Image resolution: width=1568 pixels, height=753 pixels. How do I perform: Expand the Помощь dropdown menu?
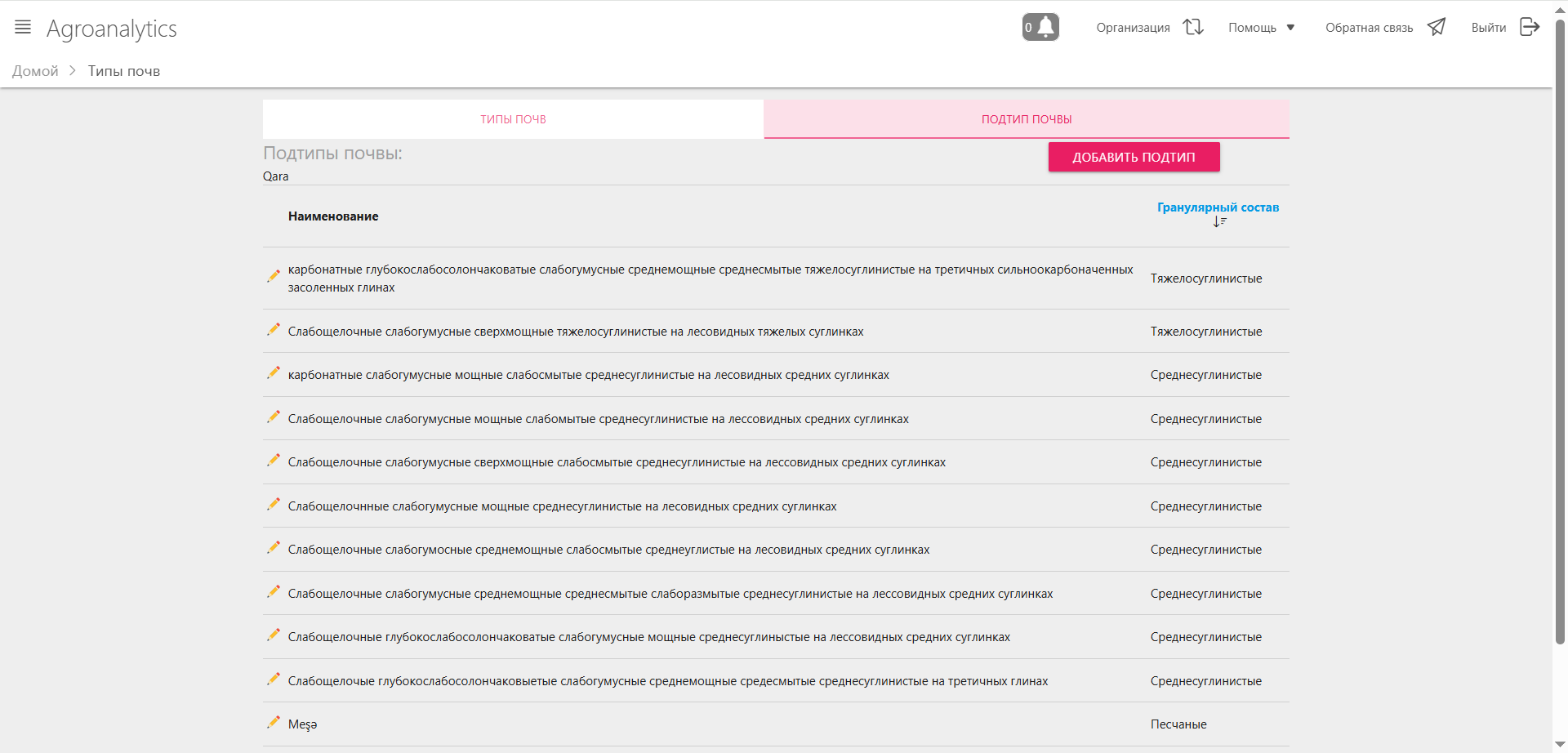(x=1252, y=28)
